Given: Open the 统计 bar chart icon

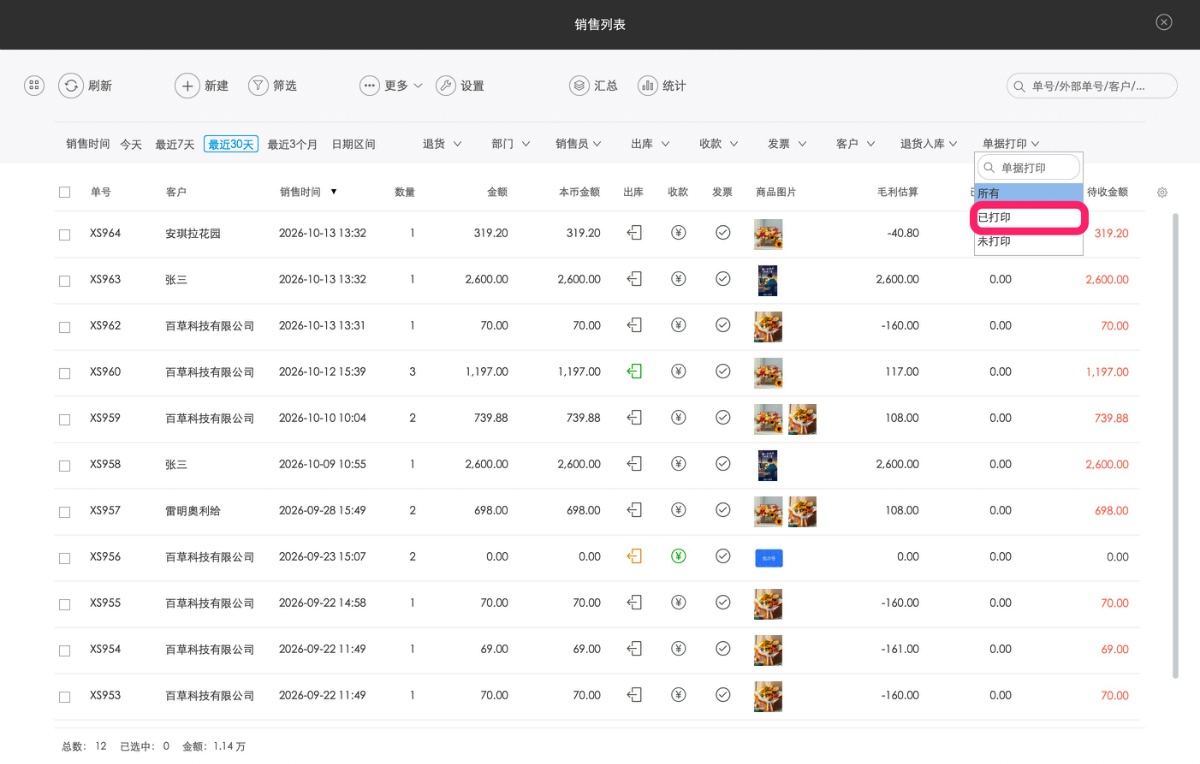Looking at the screenshot, I should (x=648, y=86).
